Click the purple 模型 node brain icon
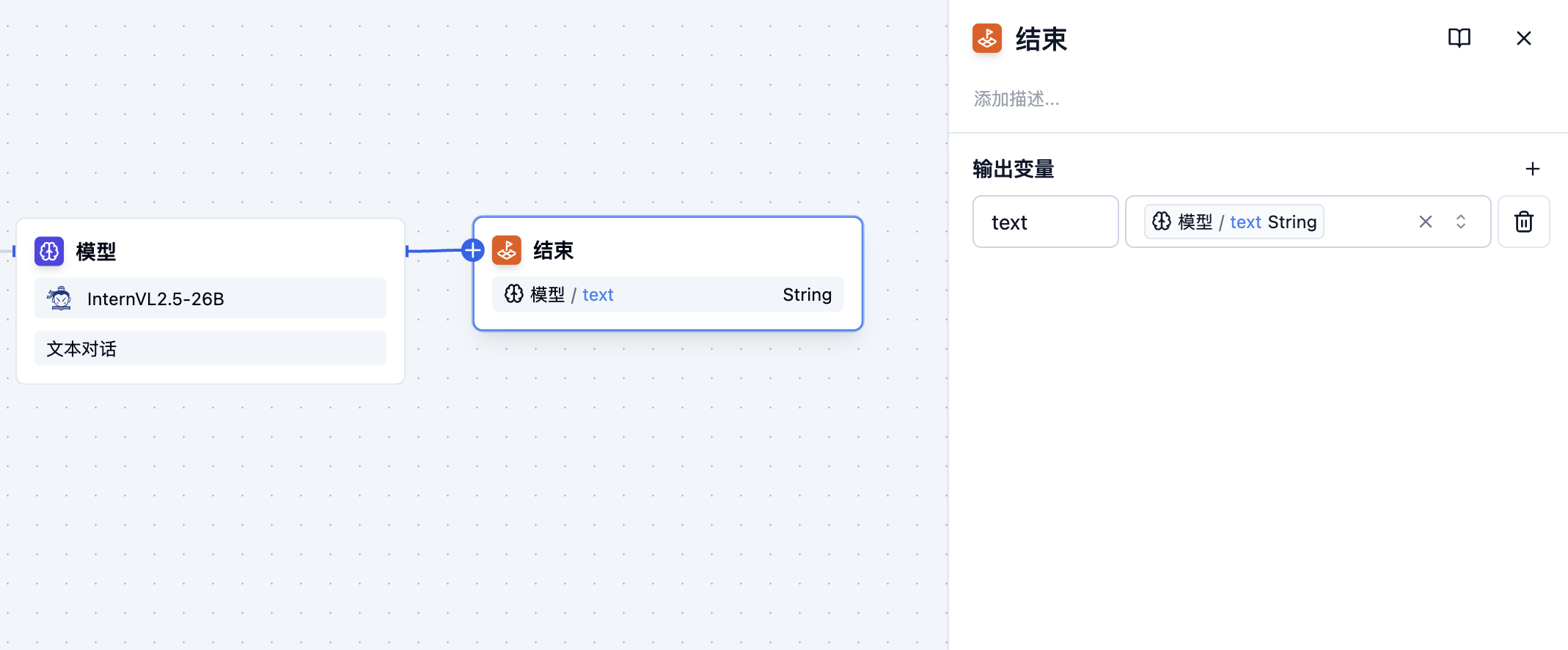 (49, 252)
